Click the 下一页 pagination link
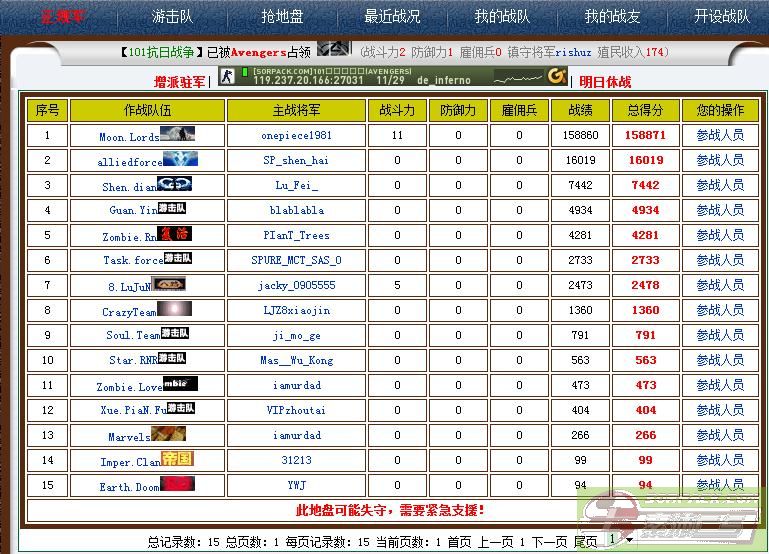Viewport: 769px width, 554px height. coord(547,541)
